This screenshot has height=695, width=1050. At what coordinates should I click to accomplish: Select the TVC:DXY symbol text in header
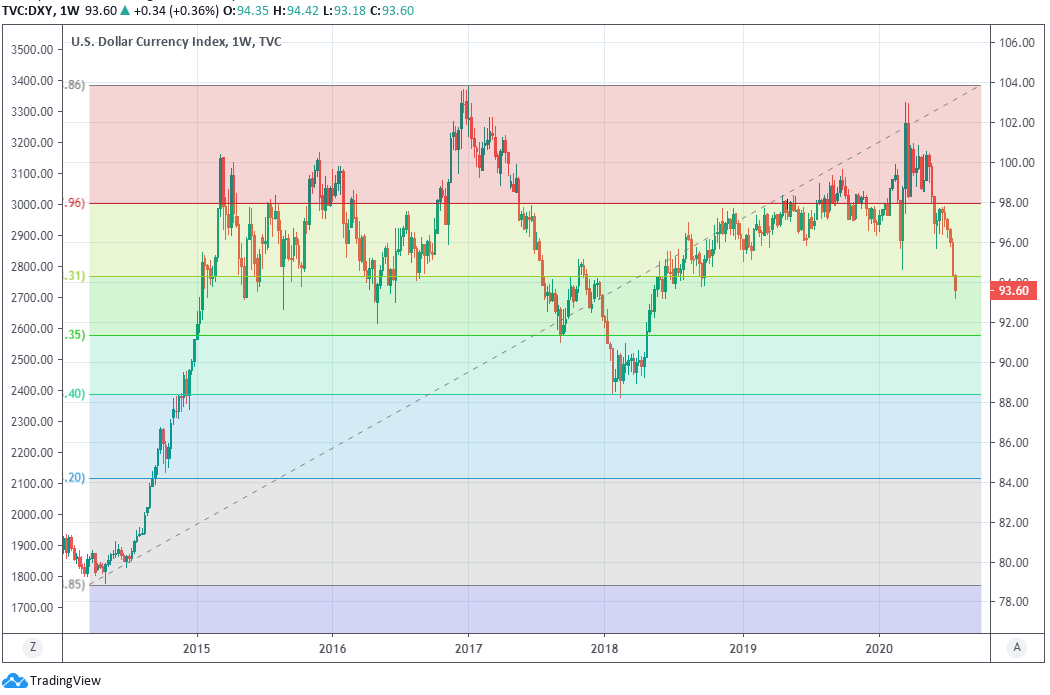(x=28, y=11)
